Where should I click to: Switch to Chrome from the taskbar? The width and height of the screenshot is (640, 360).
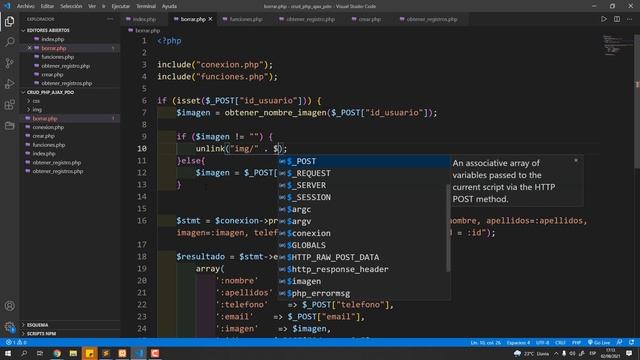coord(57,353)
